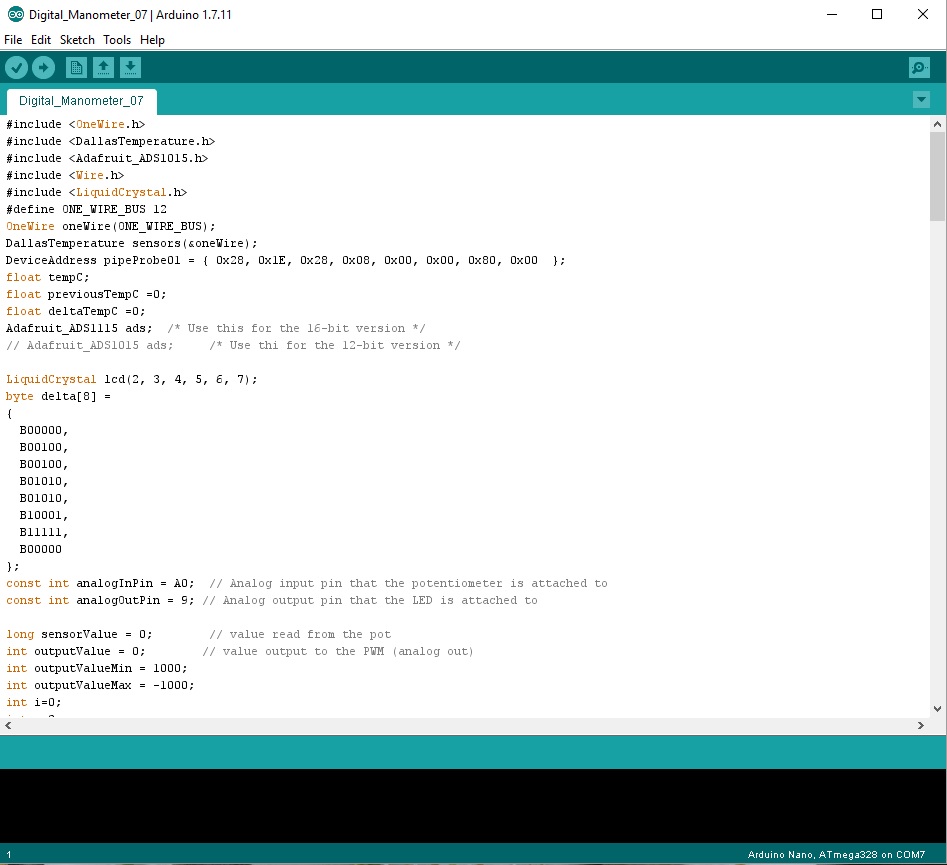This screenshot has height=865, width=947.
Task: Click the horizontal scrollbar right arrow
Action: tap(920, 725)
